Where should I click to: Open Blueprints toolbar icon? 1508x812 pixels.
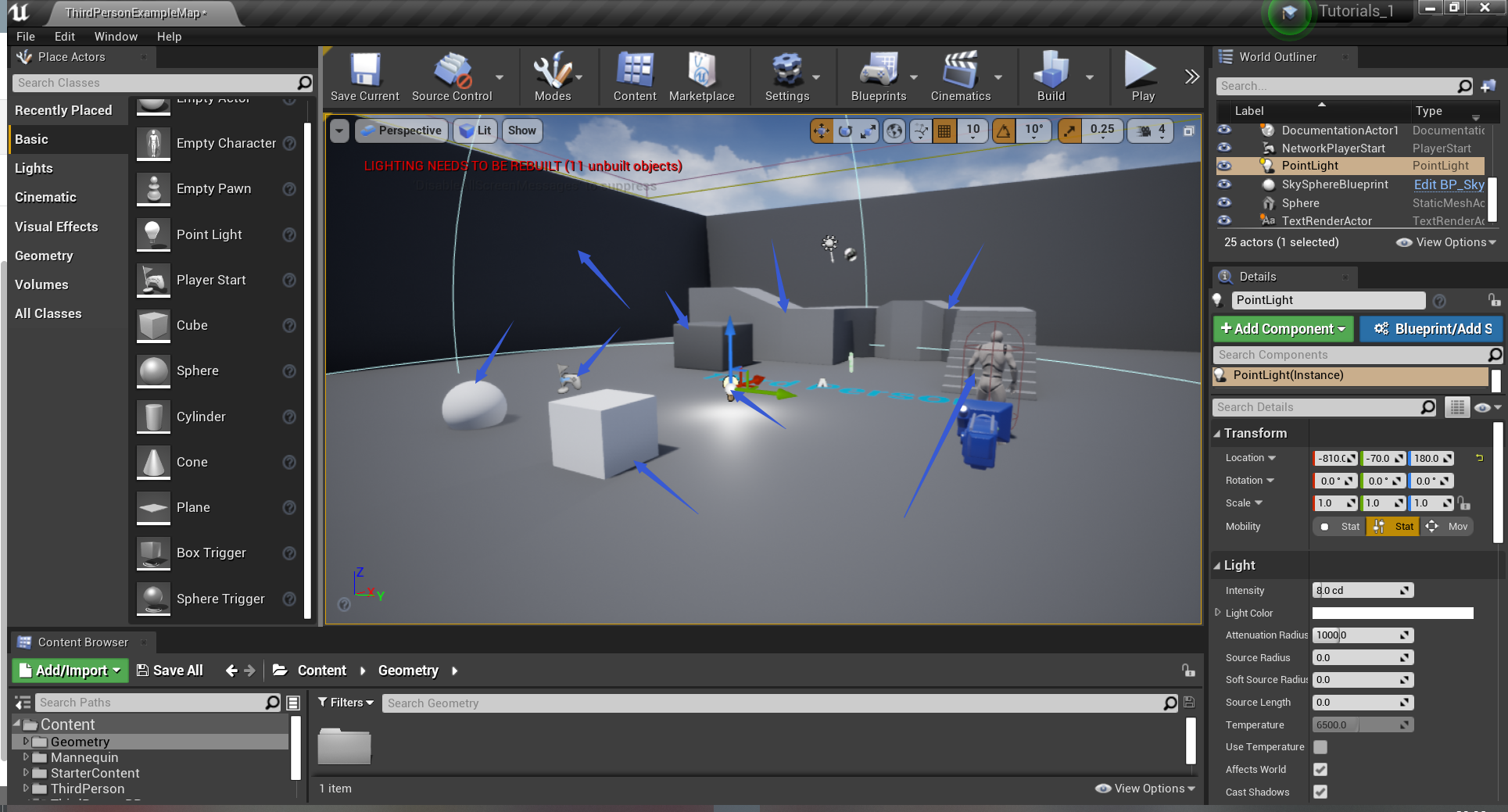click(879, 77)
